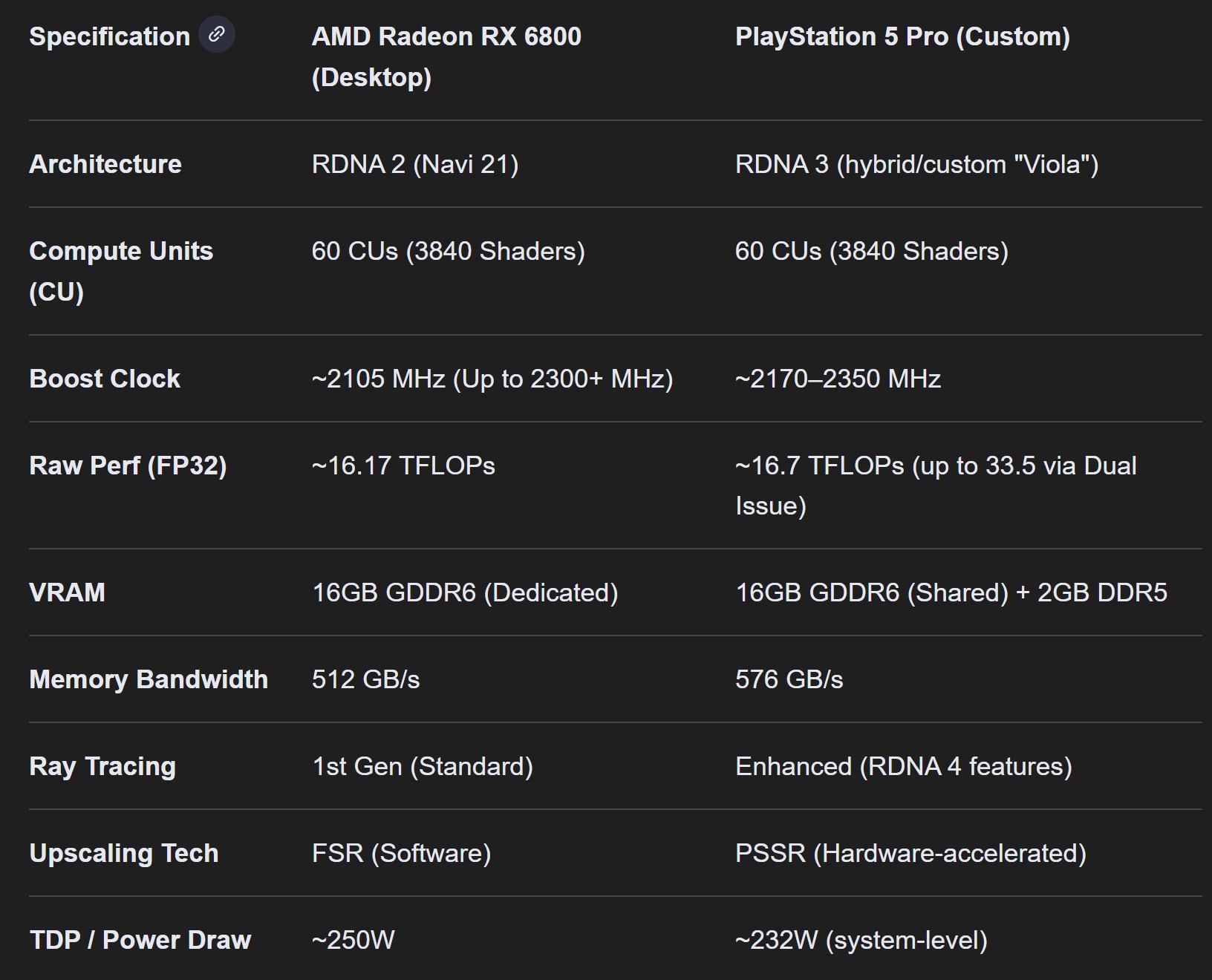The height and width of the screenshot is (980, 1212).
Task: Click the "Compute Units (CU)" row label
Action: [121, 271]
